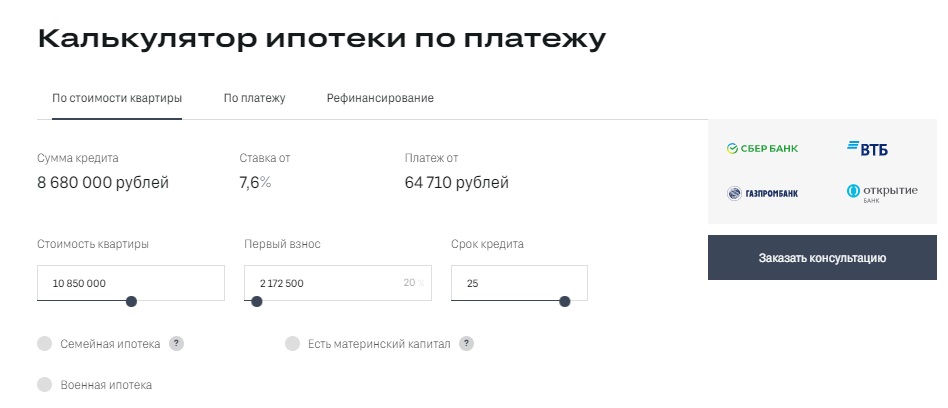Screen dimensions: 948x408
Task: Click into the Первый взнос input field
Action: click(x=320, y=283)
